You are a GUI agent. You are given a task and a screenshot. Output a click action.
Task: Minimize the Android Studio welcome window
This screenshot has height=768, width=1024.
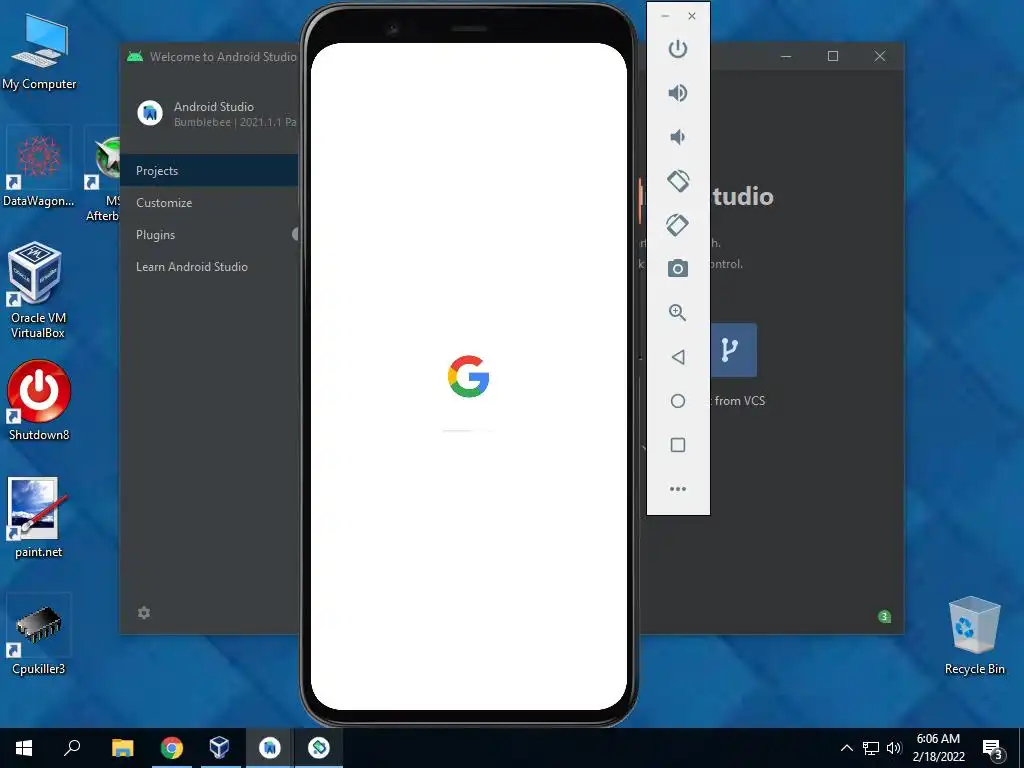(x=786, y=56)
